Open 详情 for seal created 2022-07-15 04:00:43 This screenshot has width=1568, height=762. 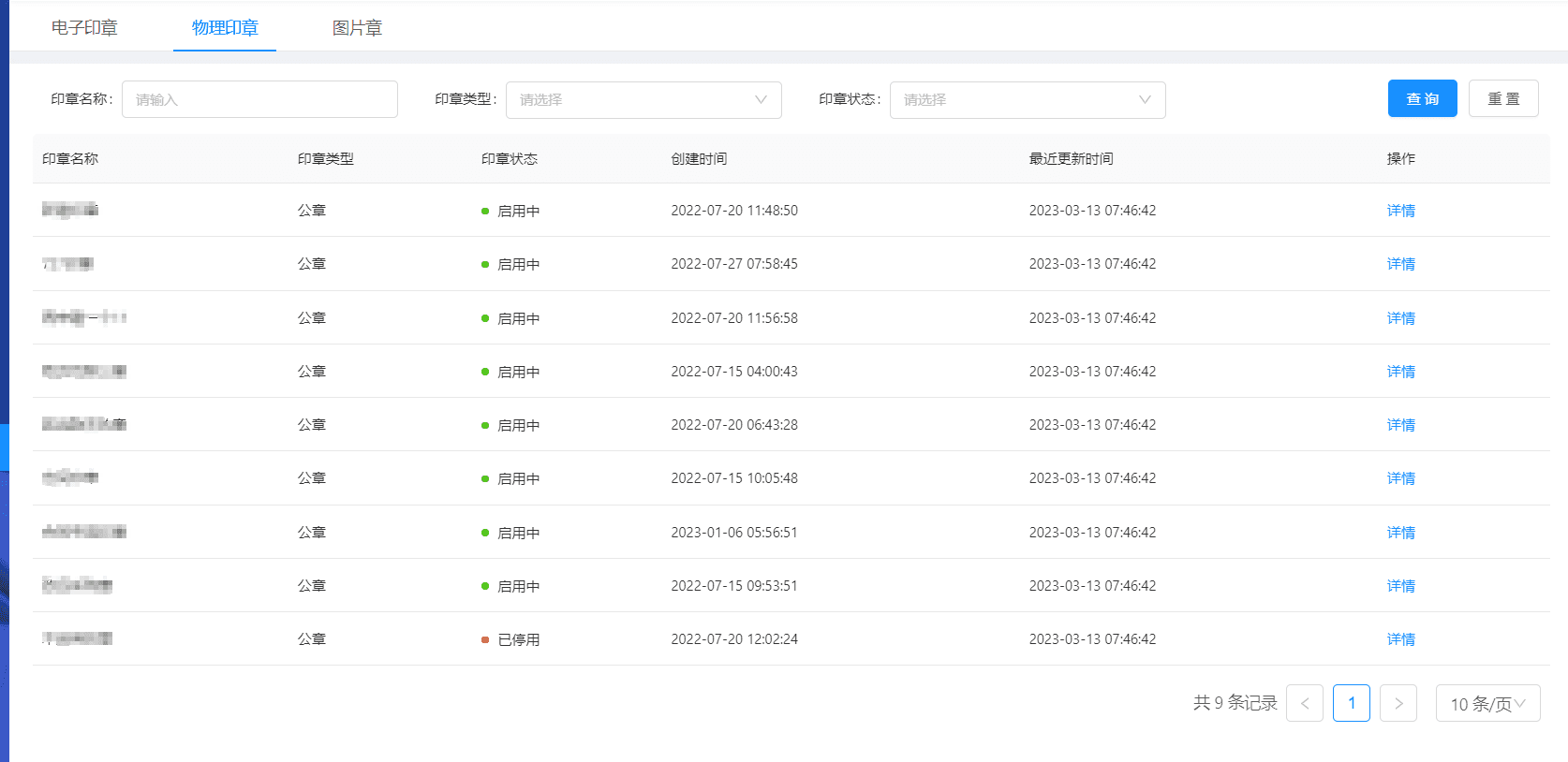[x=1401, y=372]
